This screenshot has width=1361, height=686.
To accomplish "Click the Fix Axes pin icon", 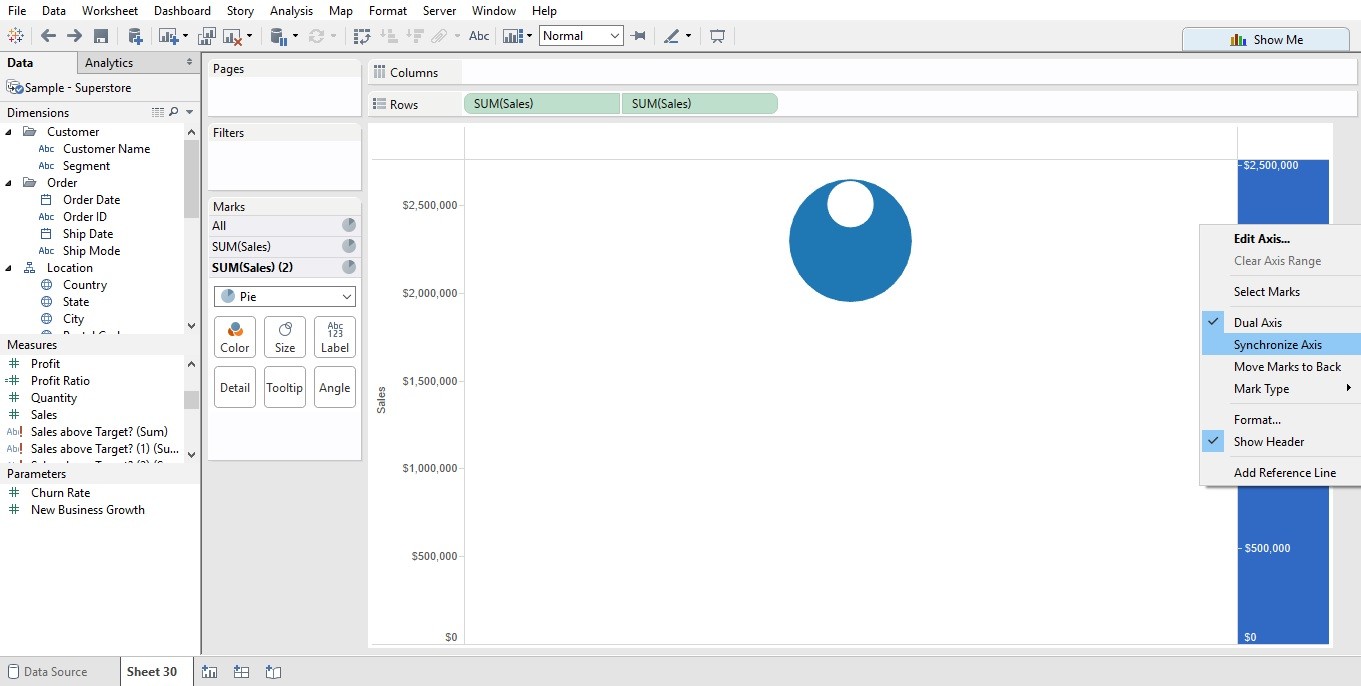I will click(638, 36).
